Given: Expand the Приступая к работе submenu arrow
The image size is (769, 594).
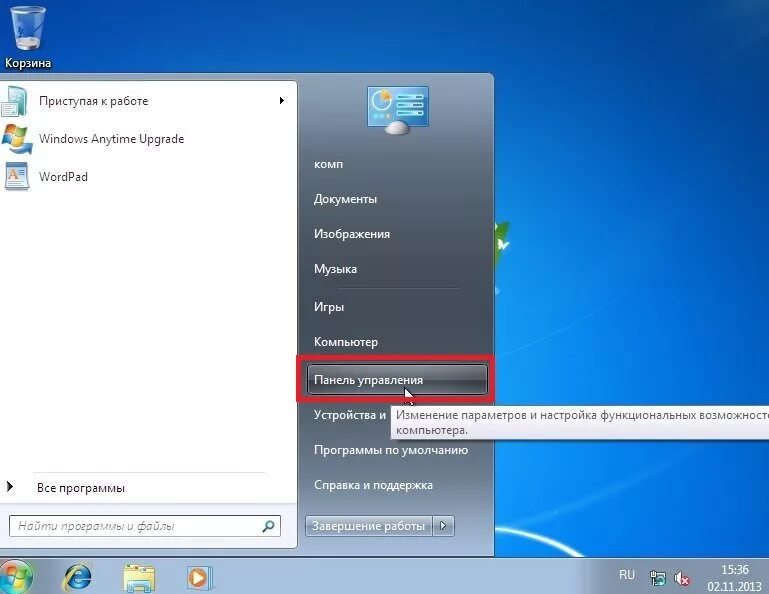Looking at the screenshot, I should coord(282,101).
